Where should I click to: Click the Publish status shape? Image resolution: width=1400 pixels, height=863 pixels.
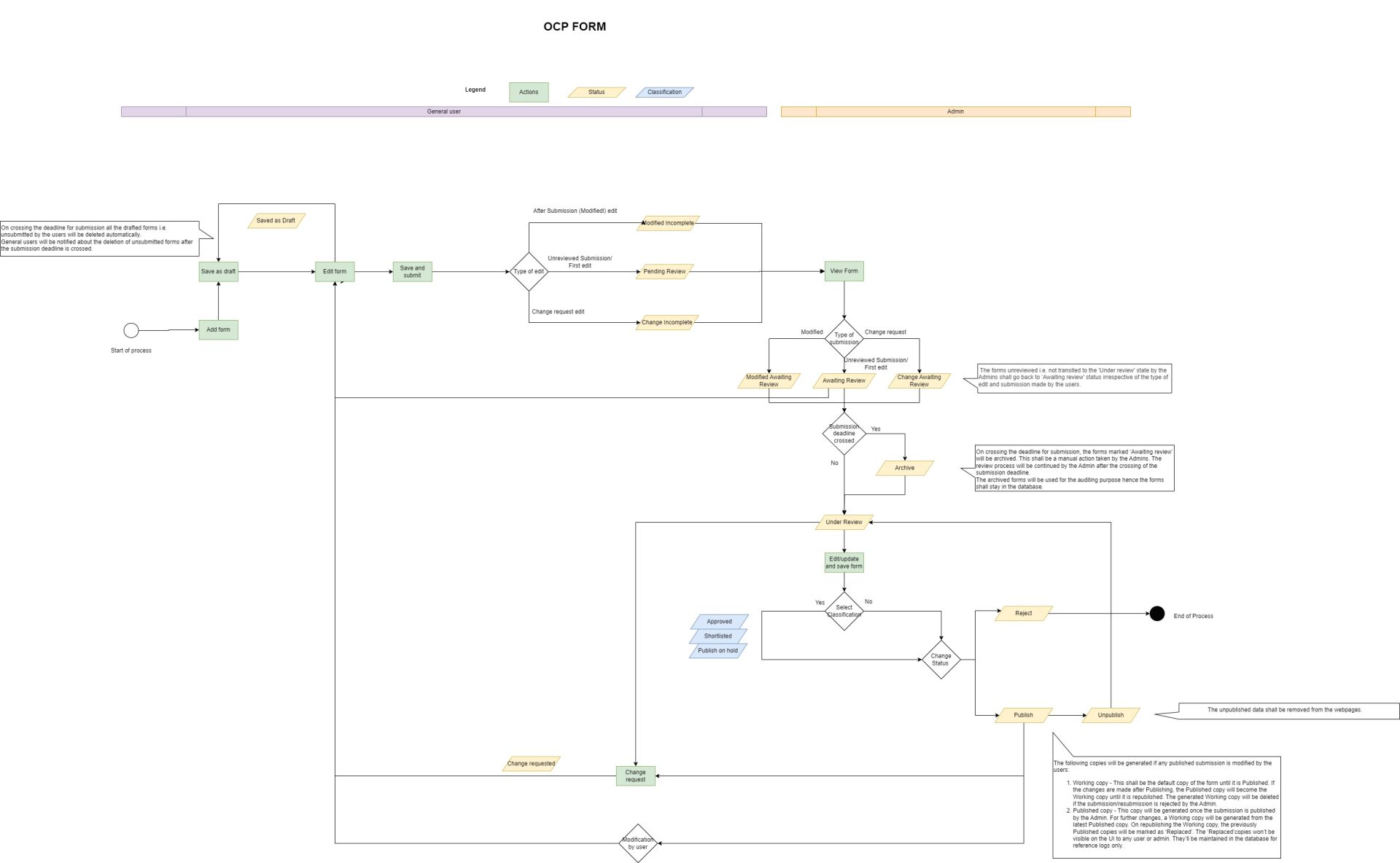[x=1023, y=715]
